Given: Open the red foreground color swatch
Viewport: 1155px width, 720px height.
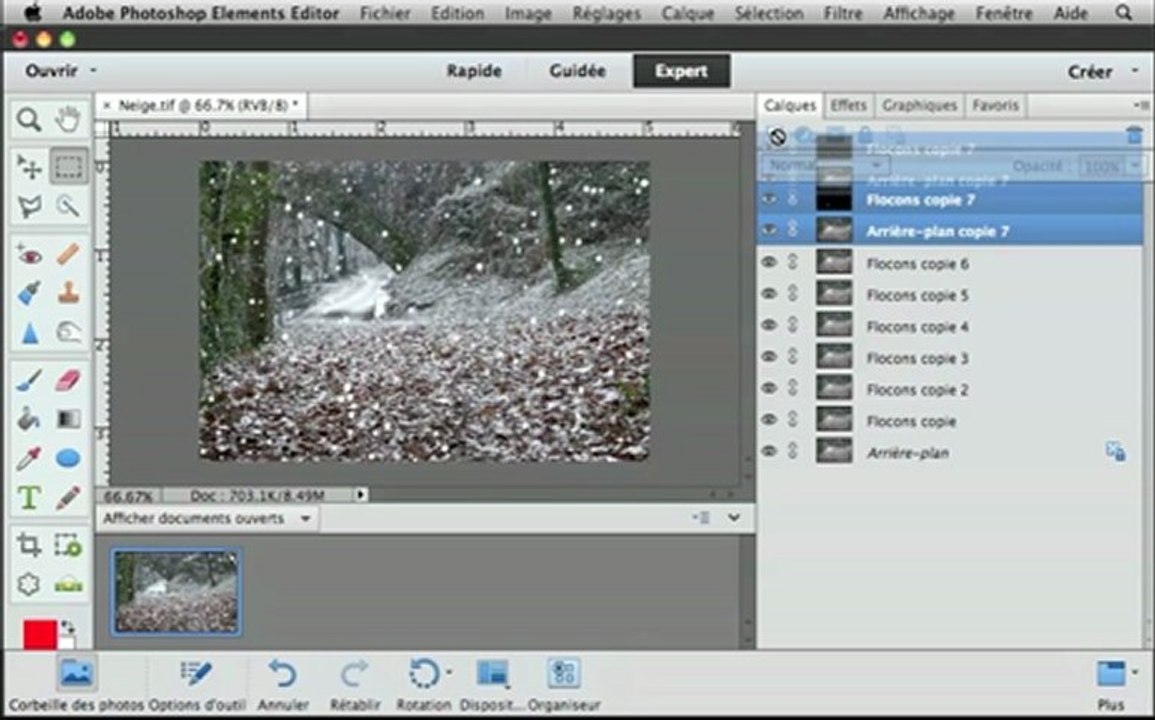Looking at the screenshot, I should pyautogui.click(x=38, y=634).
